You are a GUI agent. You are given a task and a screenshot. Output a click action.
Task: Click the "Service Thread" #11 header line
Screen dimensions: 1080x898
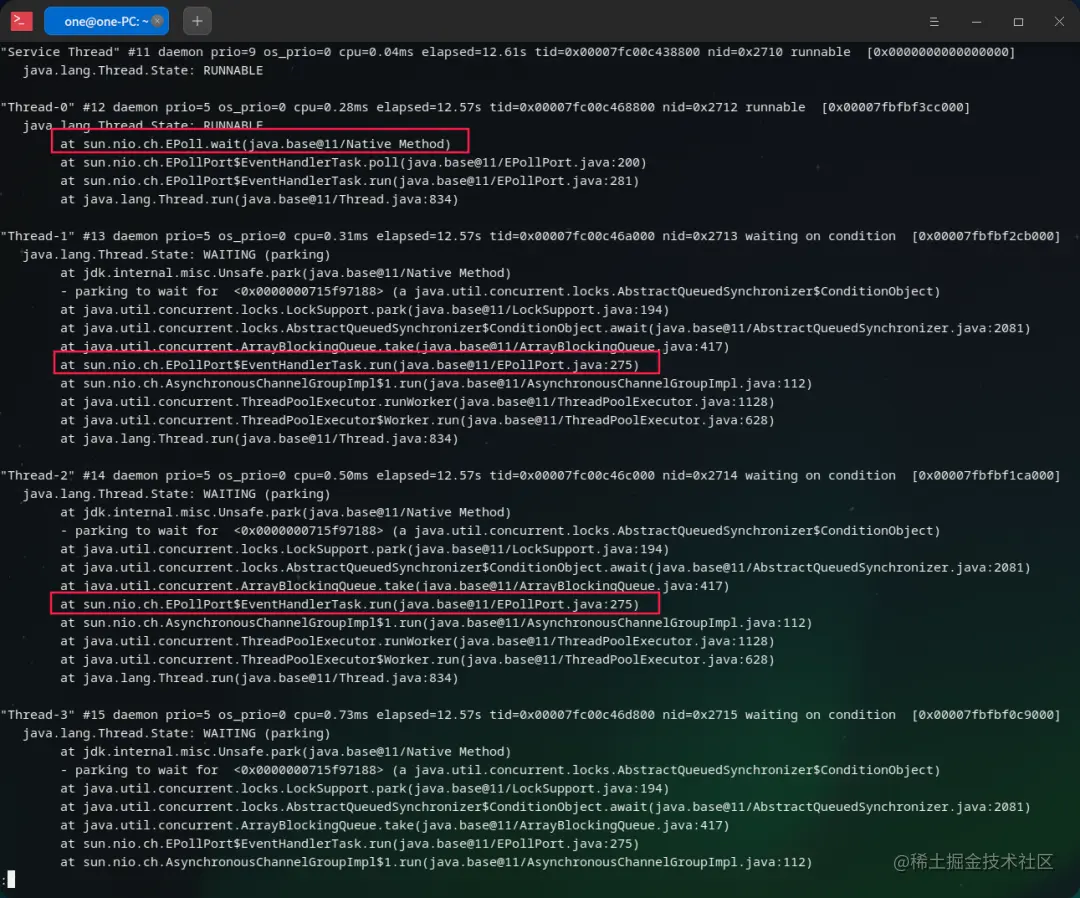tap(508, 52)
